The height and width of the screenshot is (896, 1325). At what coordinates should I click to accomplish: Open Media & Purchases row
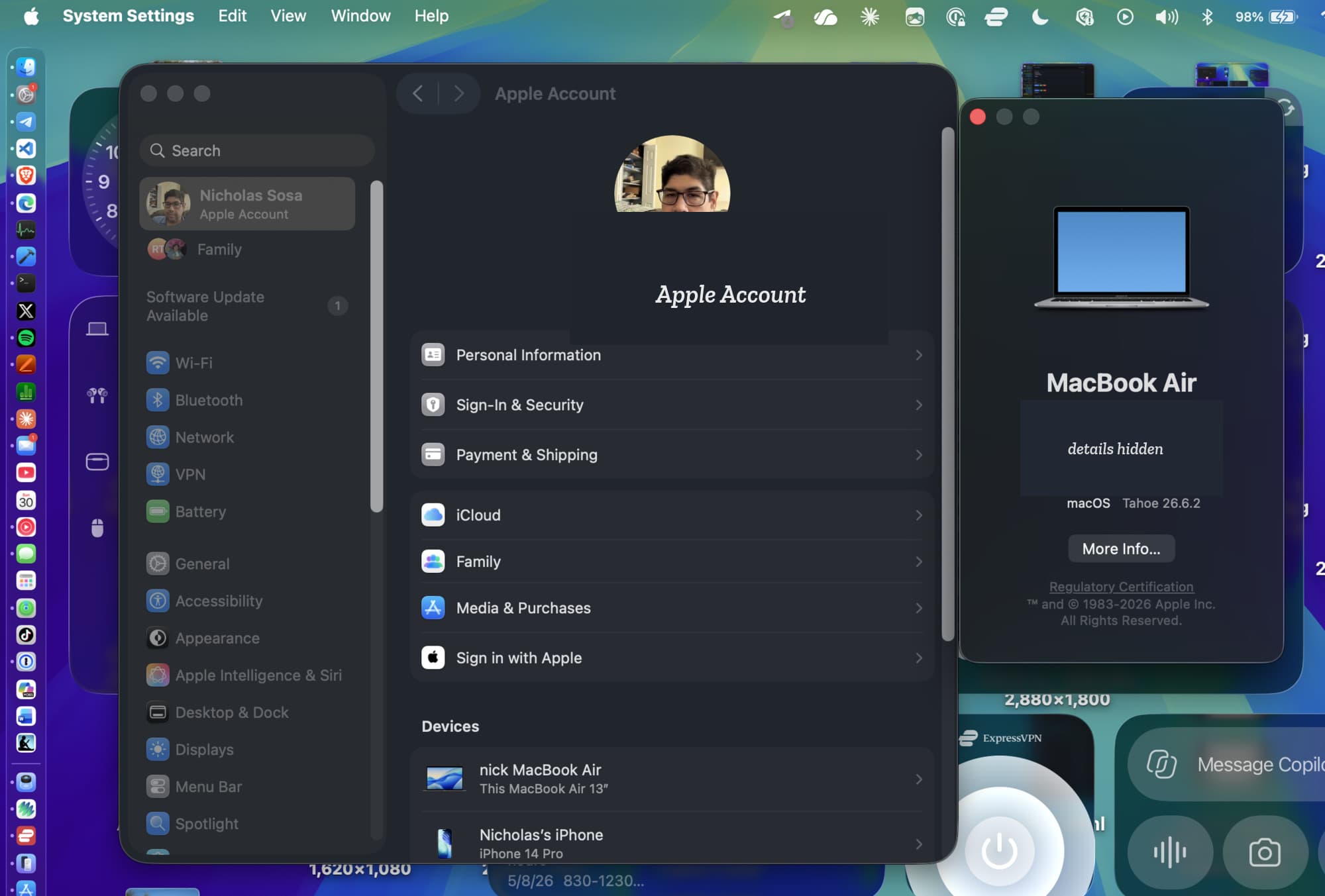pos(672,608)
